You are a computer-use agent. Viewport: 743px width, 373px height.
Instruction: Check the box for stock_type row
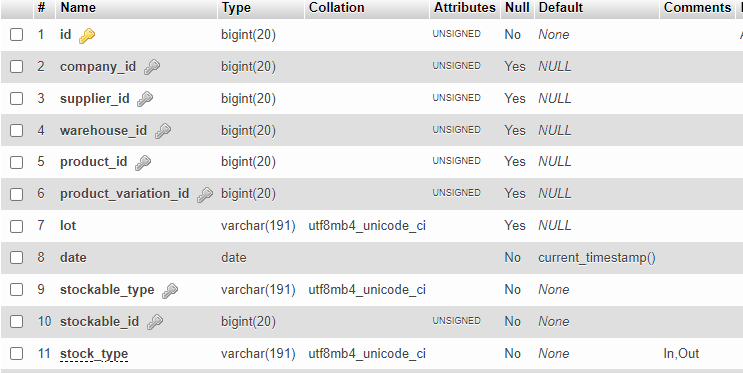tap(17, 354)
